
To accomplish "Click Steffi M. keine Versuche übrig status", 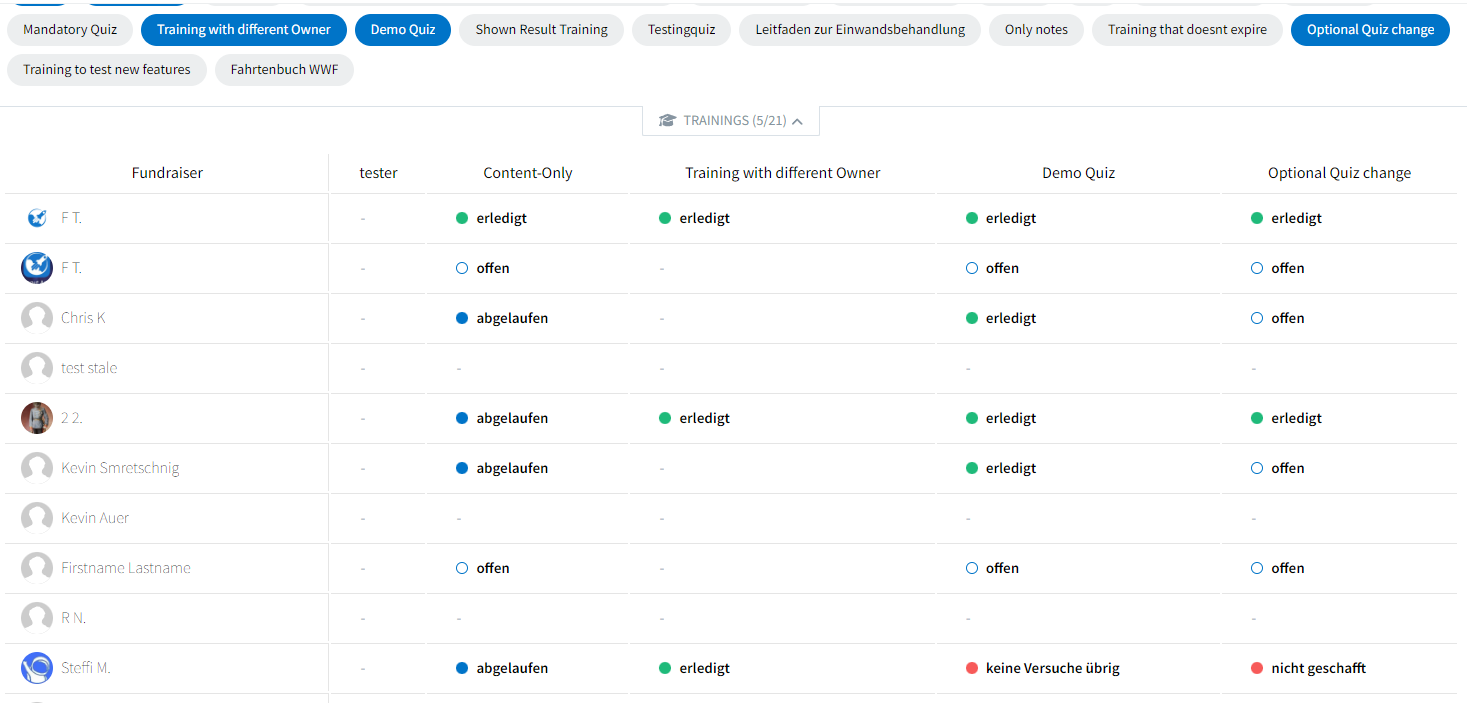I will tap(1043, 668).
